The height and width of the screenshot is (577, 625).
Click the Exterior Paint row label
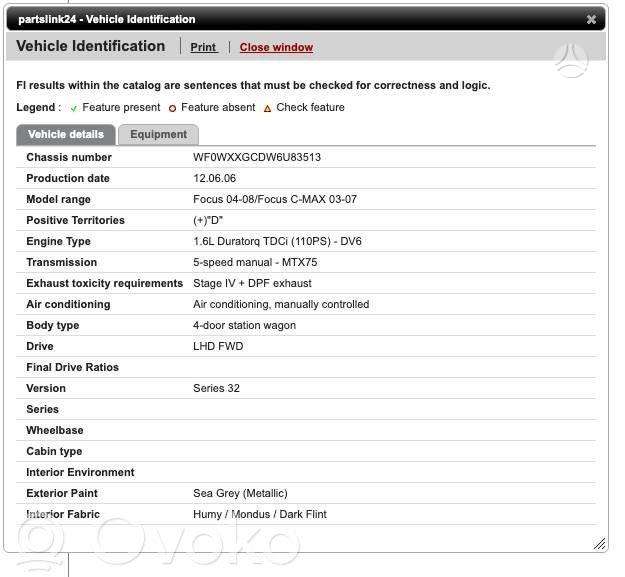coord(62,493)
